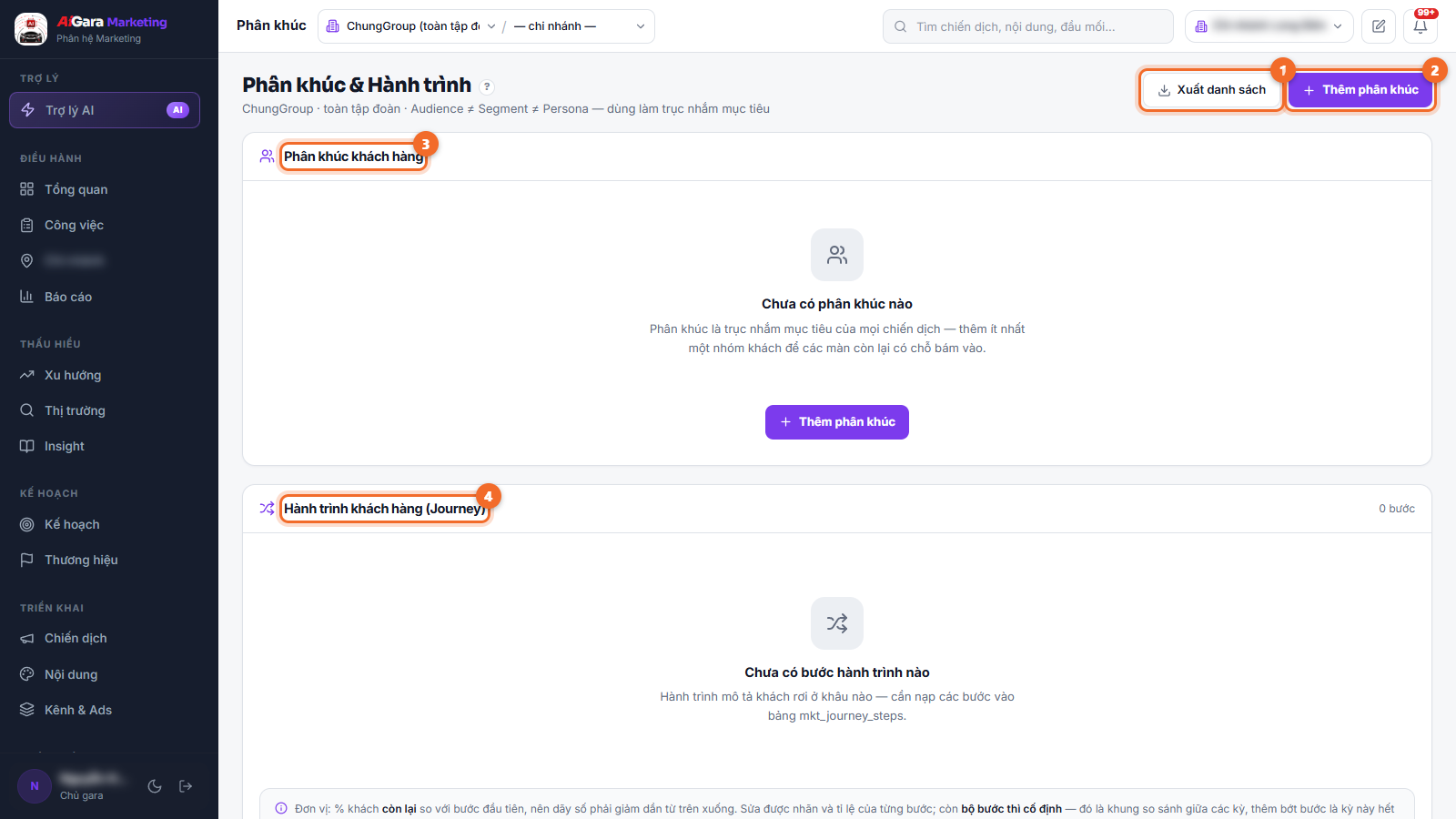Click Hành trình khách hàng (Journey) heading
1456x819 pixels.
point(385,509)
